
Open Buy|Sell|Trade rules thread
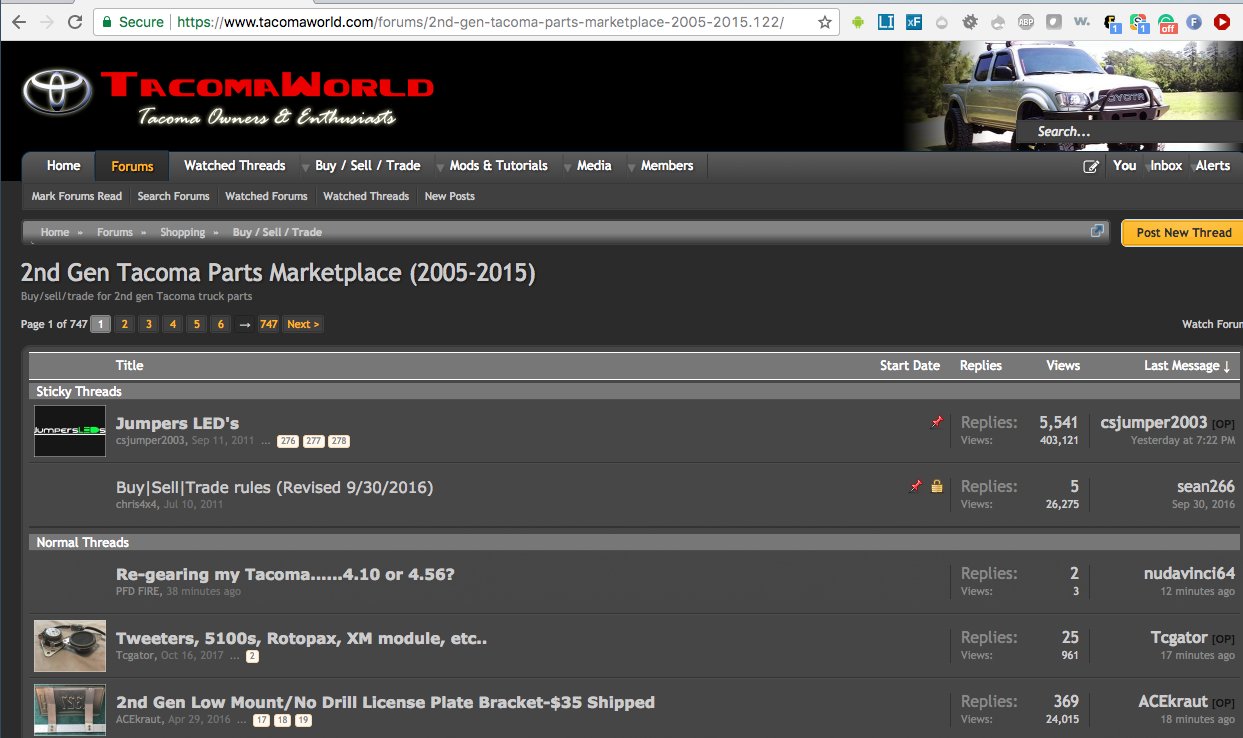(x=274, y=487)
